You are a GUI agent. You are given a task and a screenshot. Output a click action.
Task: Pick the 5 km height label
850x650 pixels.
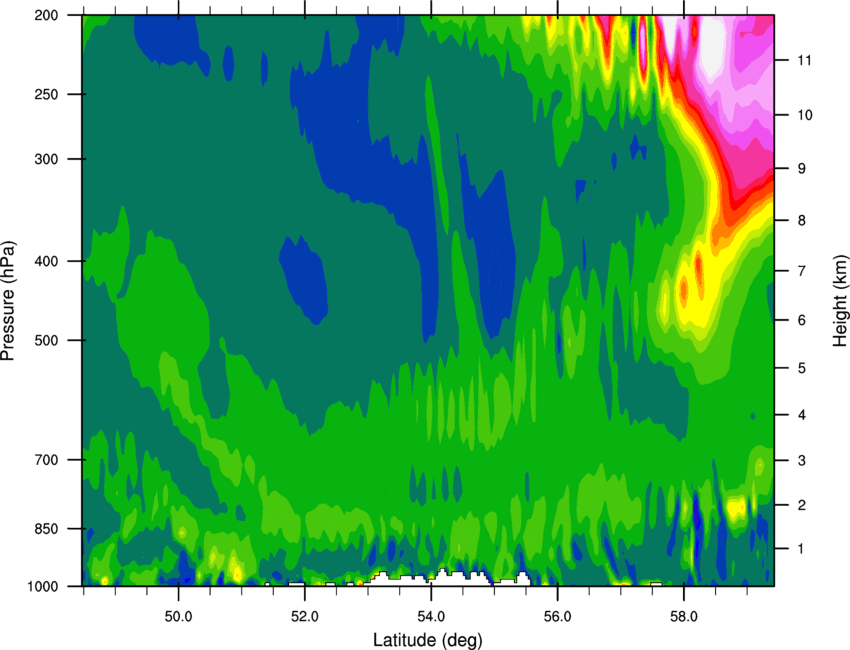[802, 368]
